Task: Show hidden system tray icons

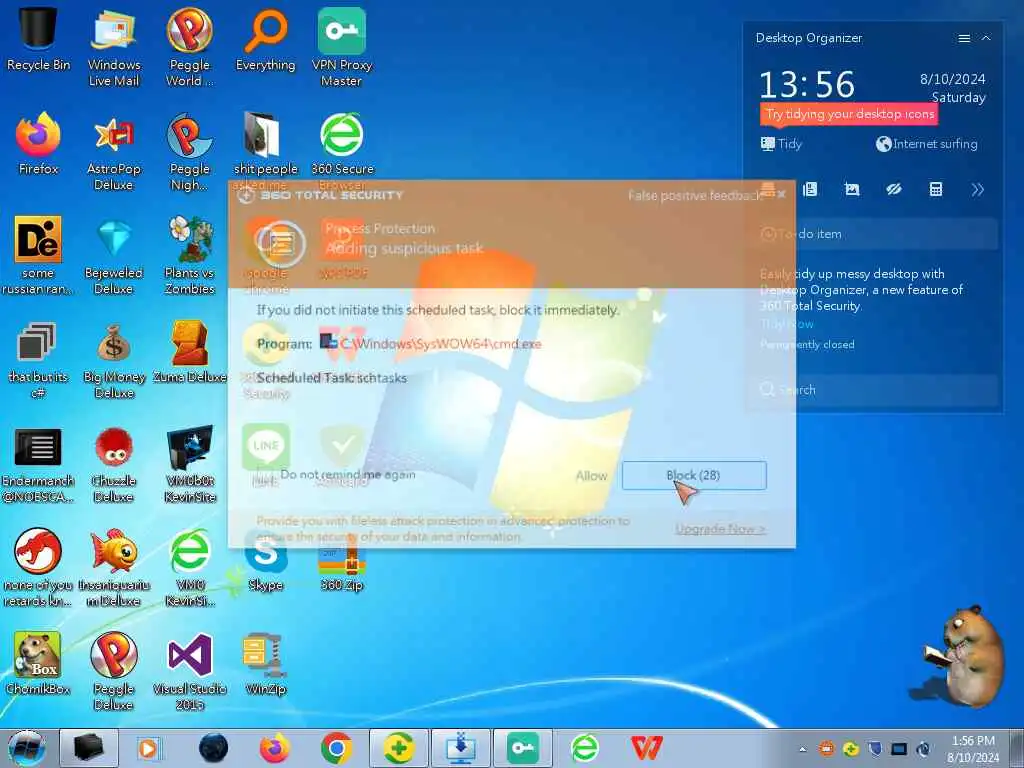Action: click(x=803, y=750)
